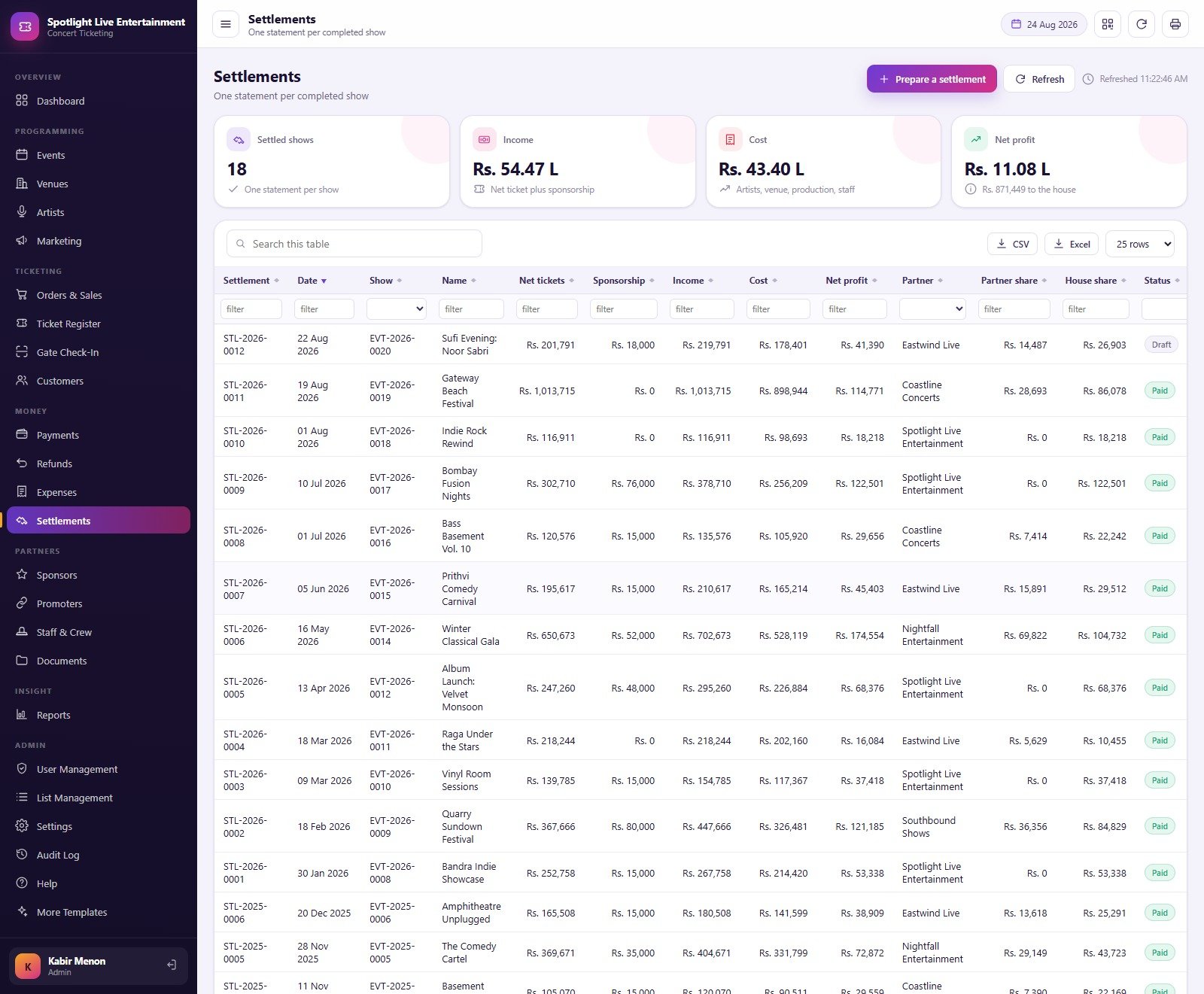Click the Artists microphone icon in sidebar

click(x=22, y=212)
